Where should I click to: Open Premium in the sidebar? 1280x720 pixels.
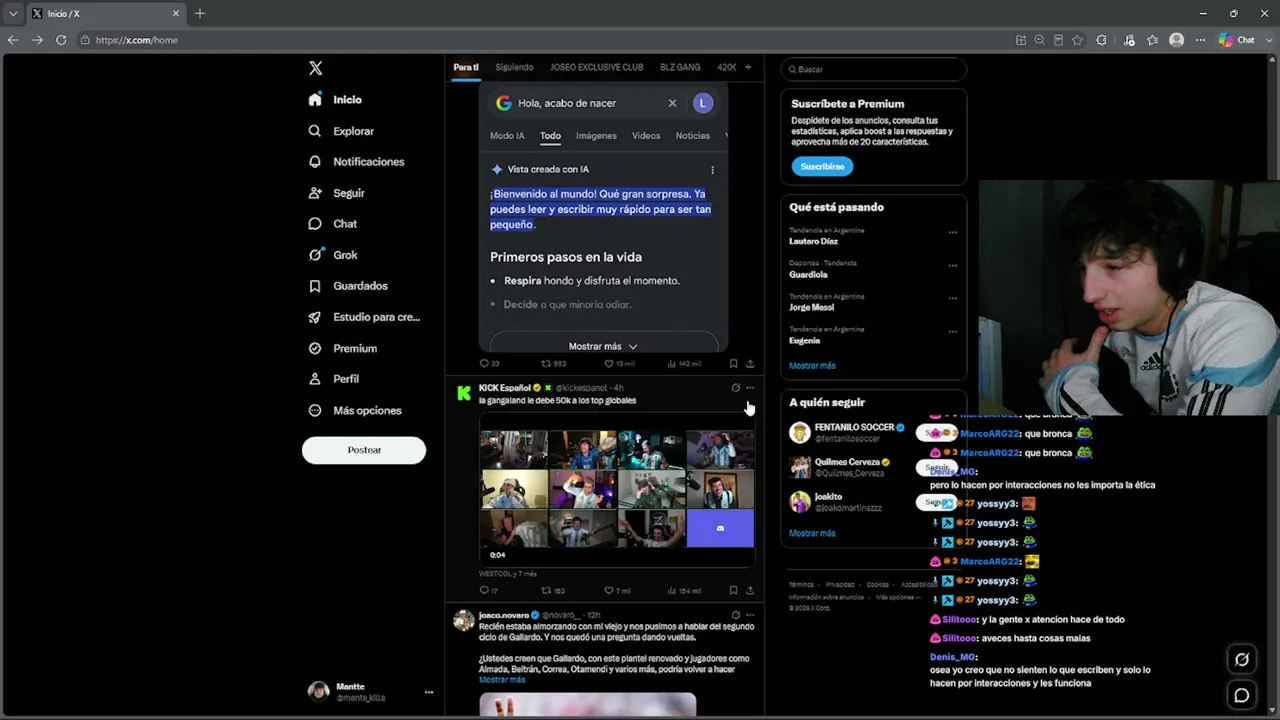tap(342, 348)
